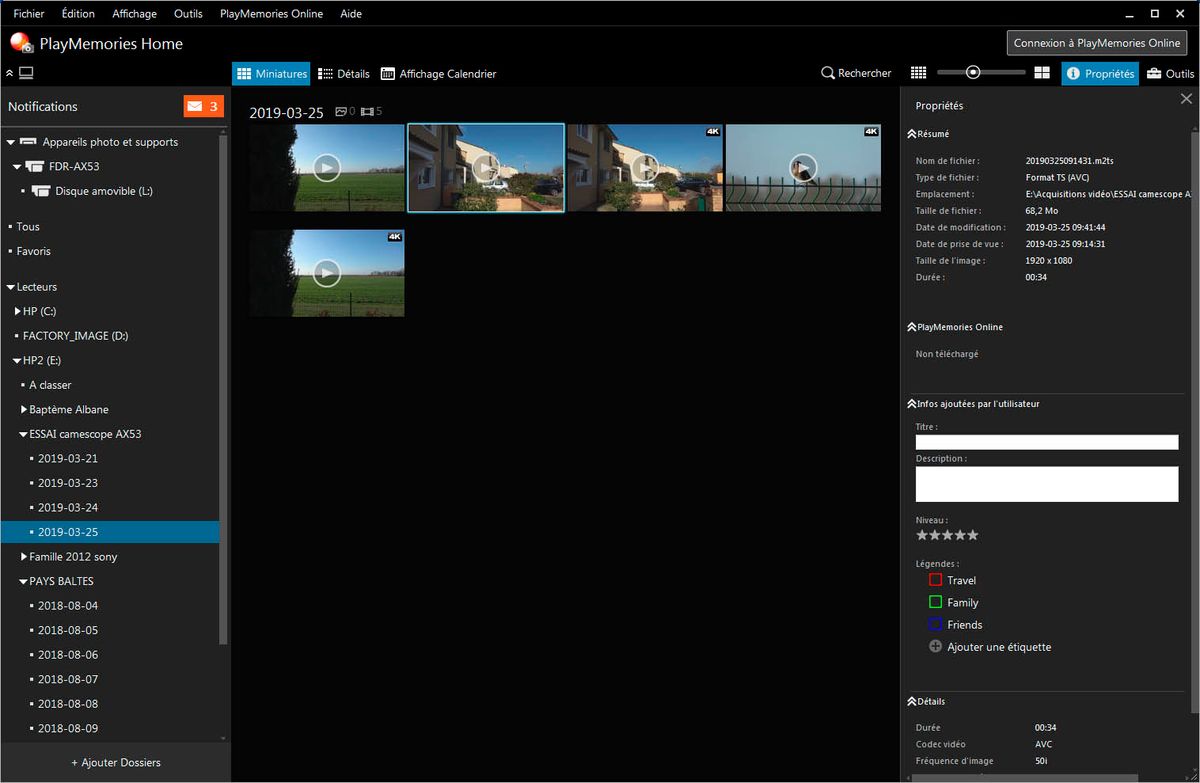The image size is (1200, 783).
Task: Select the 2018-08-06 folder
Action: click(68, 654)
